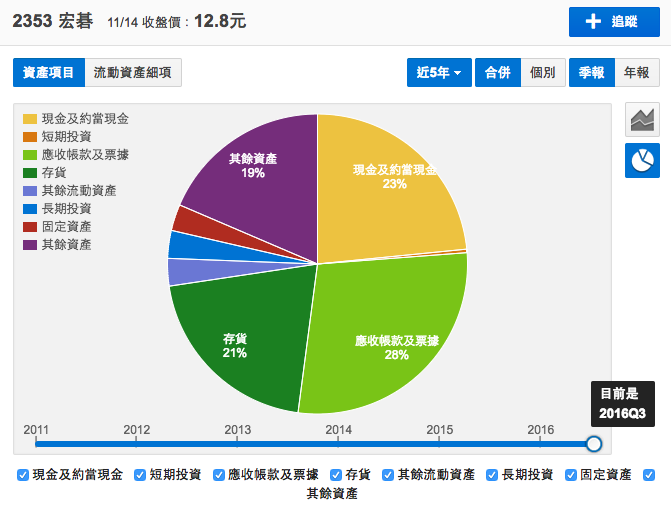Image resolution: width=671 pixels, height=507 pixels.
Task: Select 季報 quarterly report toggle
Action: (591, 72)
